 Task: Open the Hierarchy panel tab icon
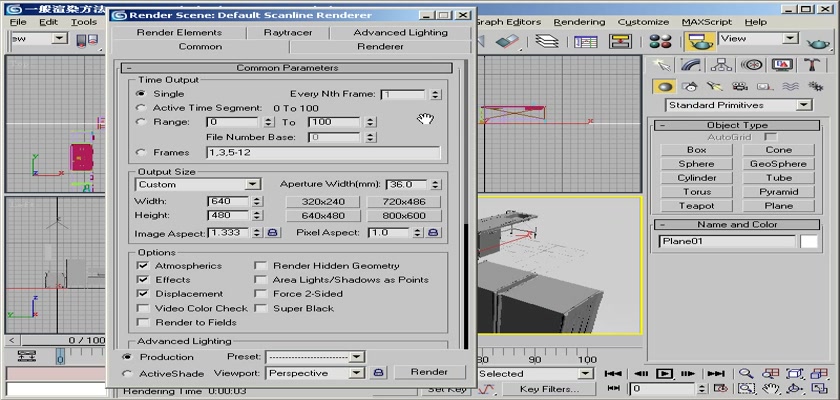coord(722,65)
